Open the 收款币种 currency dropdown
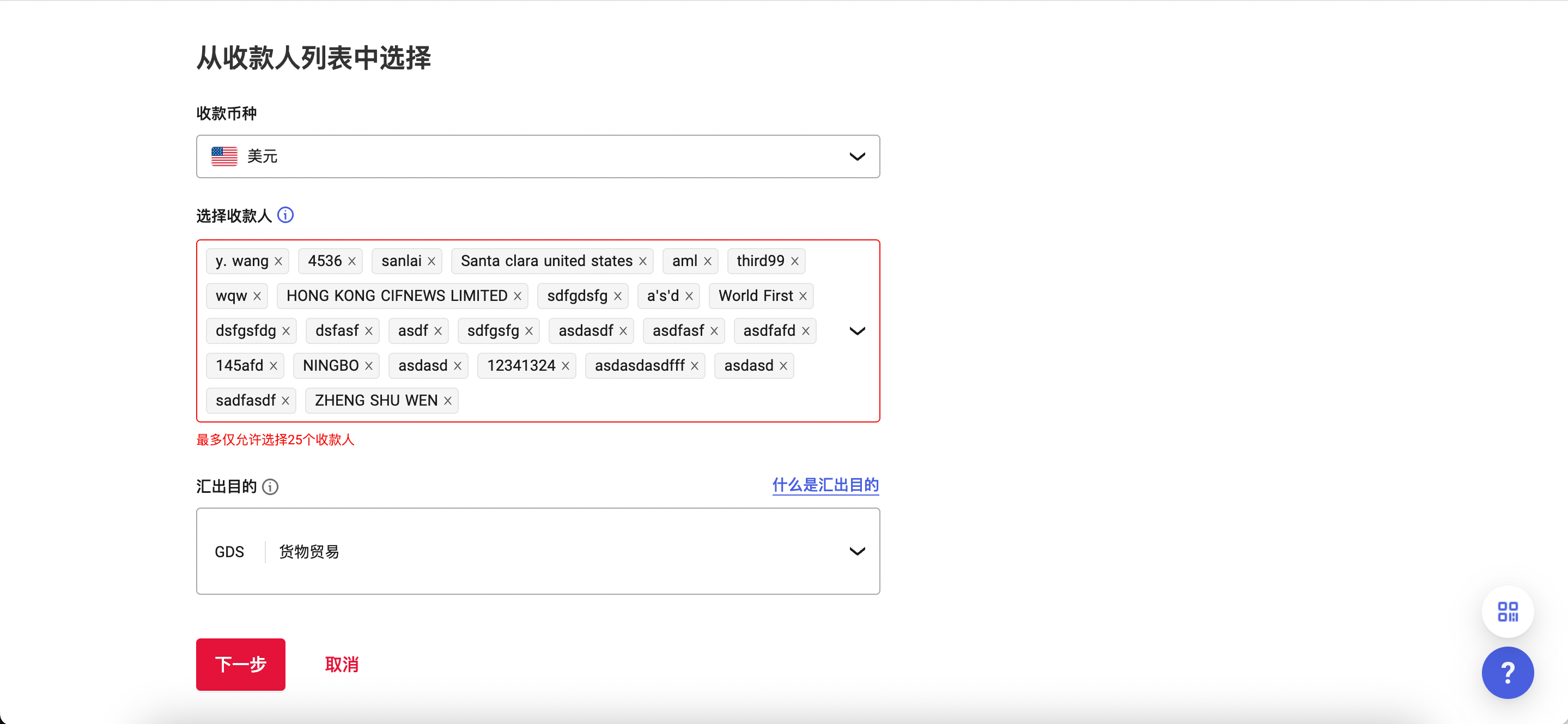Image resolution: width=1568 pixels, height=724 pixels. point(858,156)
